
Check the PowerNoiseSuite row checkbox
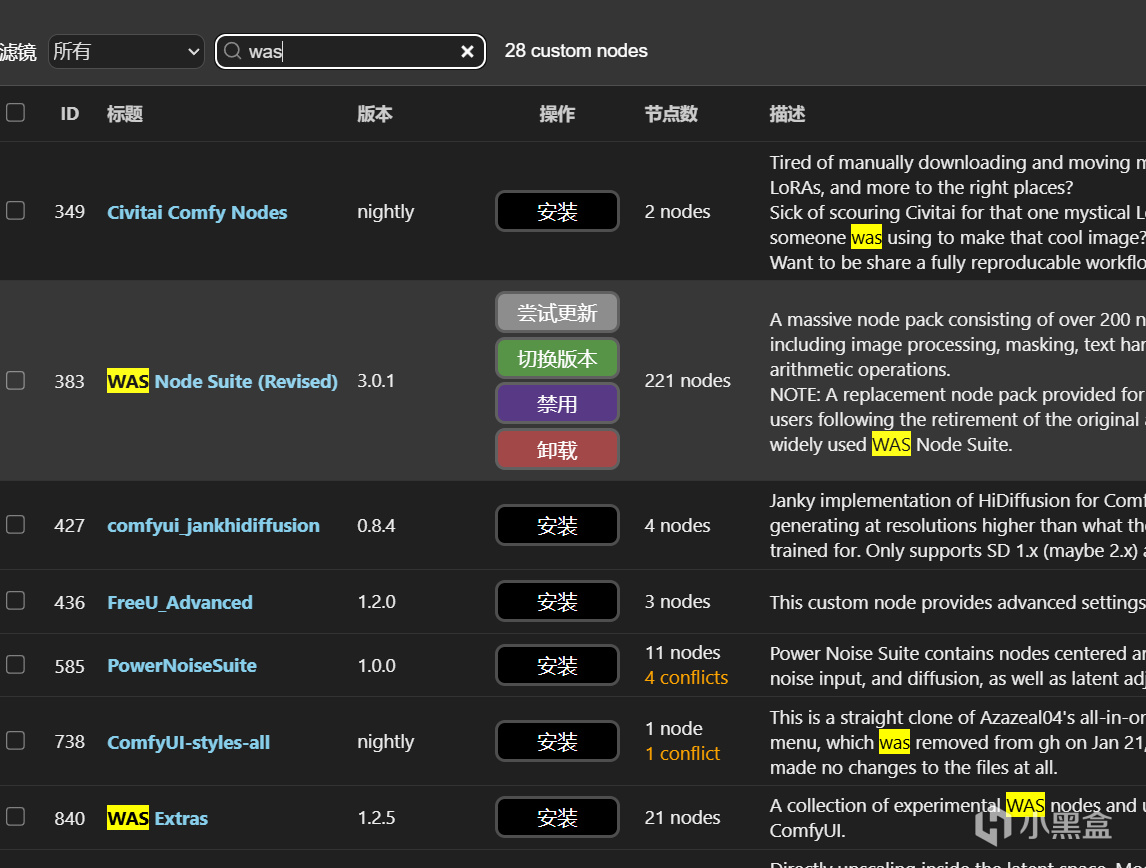[15, 664]
